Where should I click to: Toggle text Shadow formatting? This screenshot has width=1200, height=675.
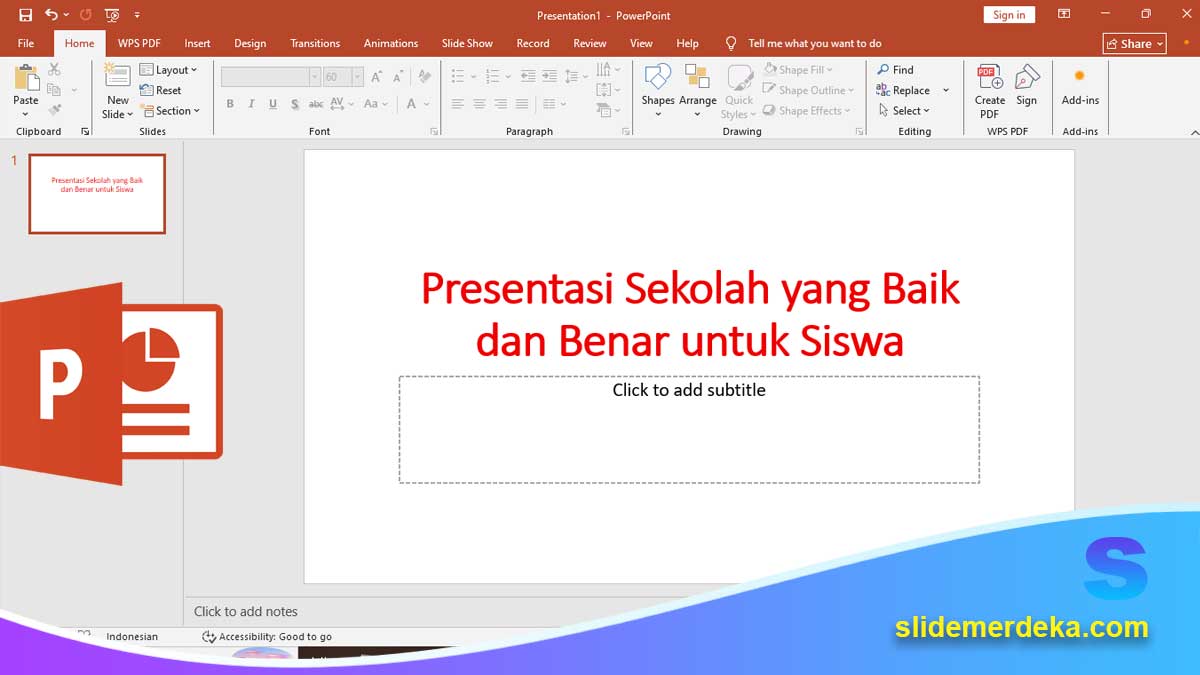click(294, 104)
